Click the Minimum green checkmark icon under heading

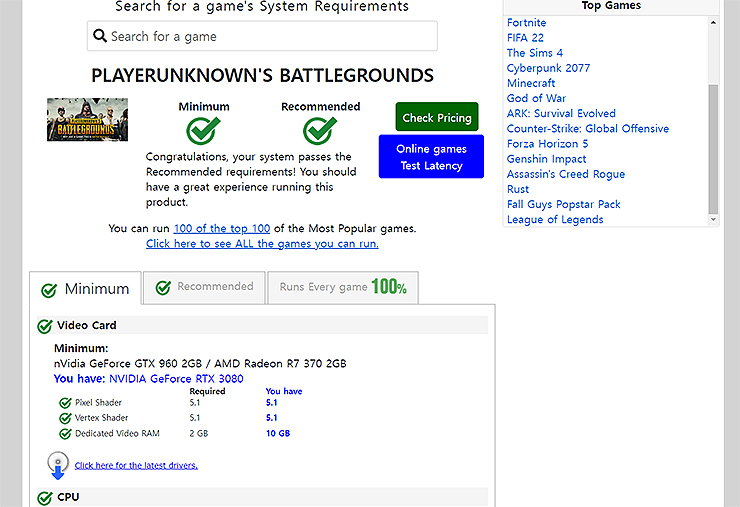click(x=203, y=130)
